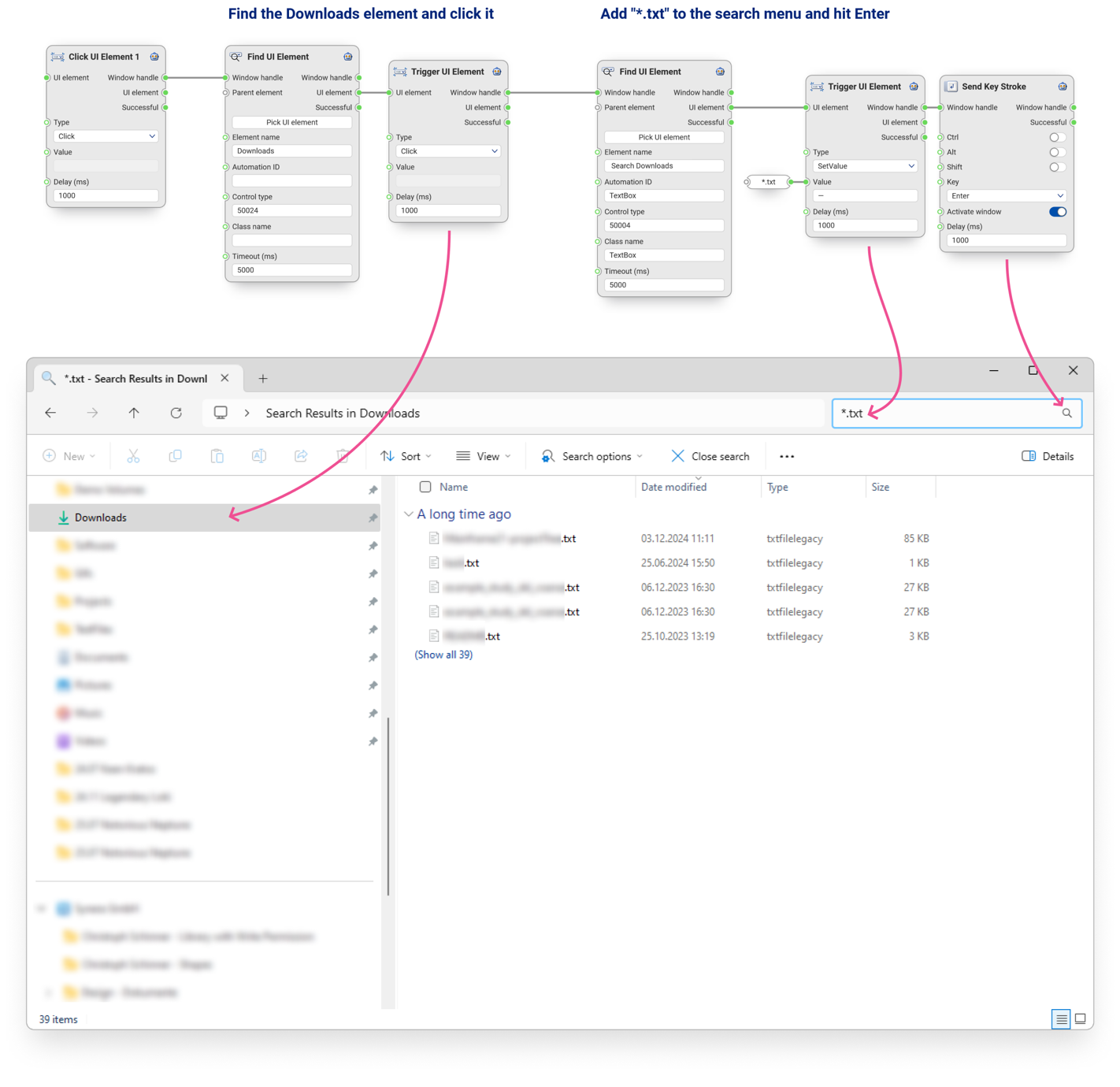This screenshot has height=1087, width=1120.
Task: Click the Send Key Stroke node icon
Action: pos(951,87)
